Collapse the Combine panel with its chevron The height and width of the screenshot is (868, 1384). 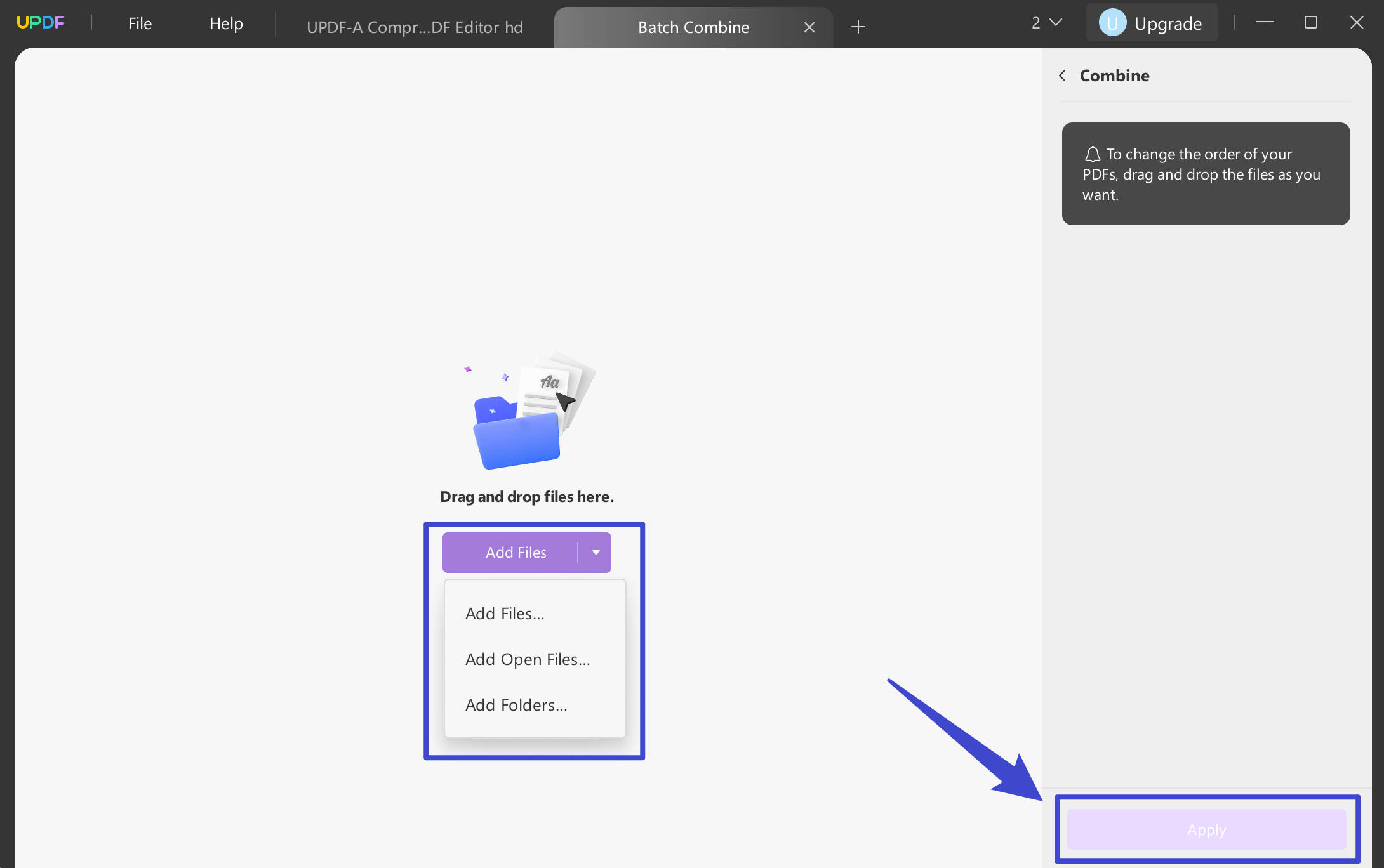[1062, 75]
